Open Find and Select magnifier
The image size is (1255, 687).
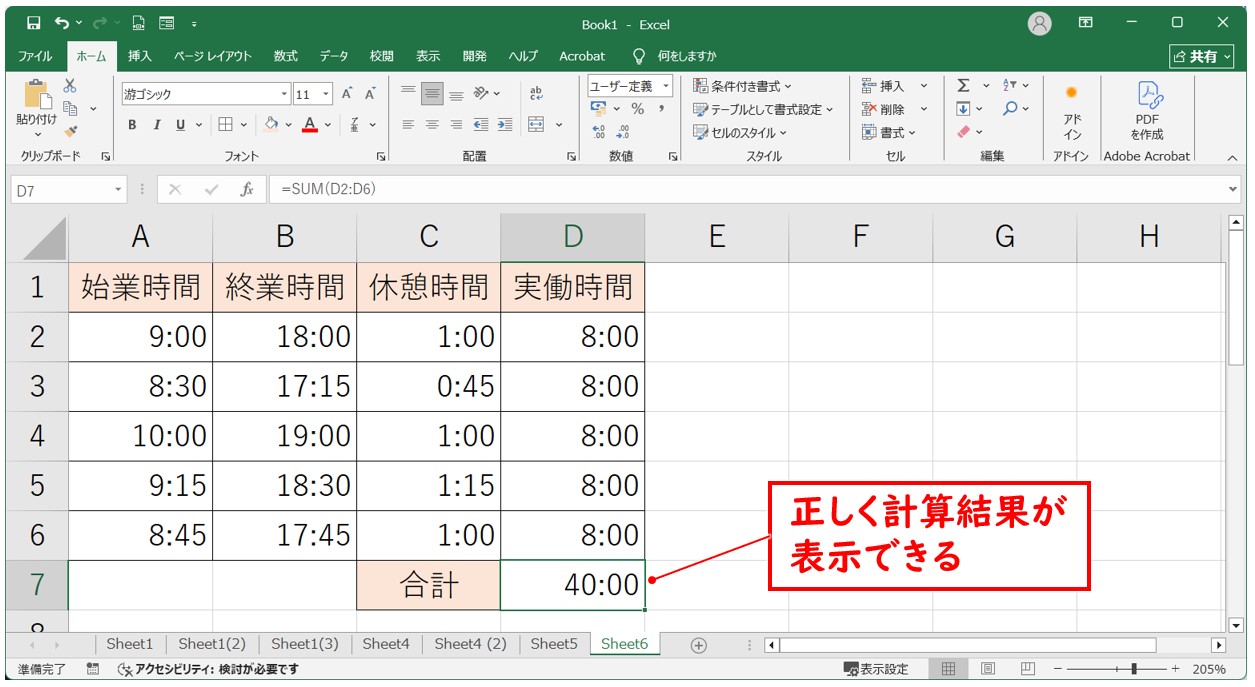pyautogui.click(x=1010, y=108)
